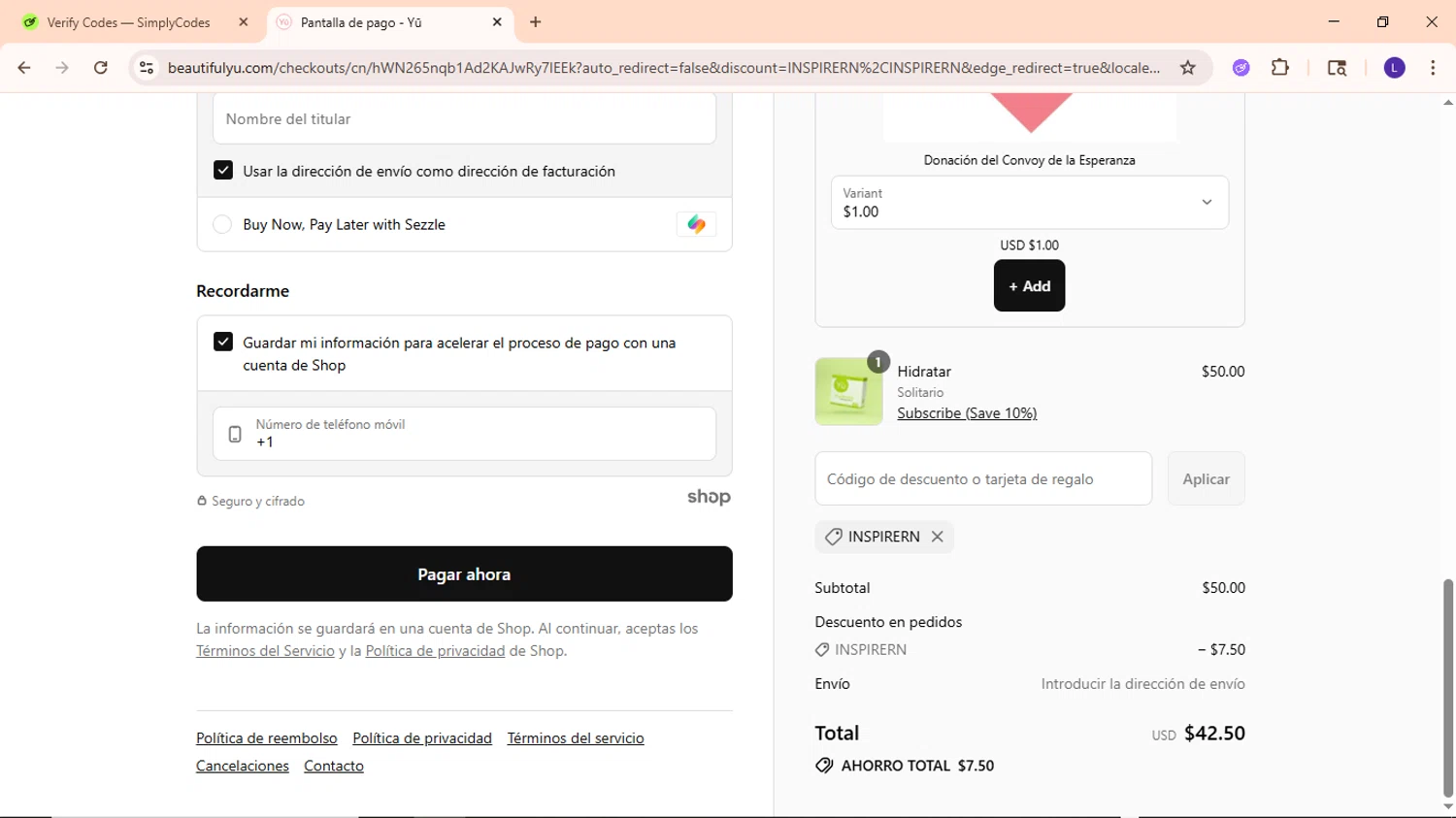
Task: Switch to Verify Codes — SimplyCodes tab
Action: (128, 22)
